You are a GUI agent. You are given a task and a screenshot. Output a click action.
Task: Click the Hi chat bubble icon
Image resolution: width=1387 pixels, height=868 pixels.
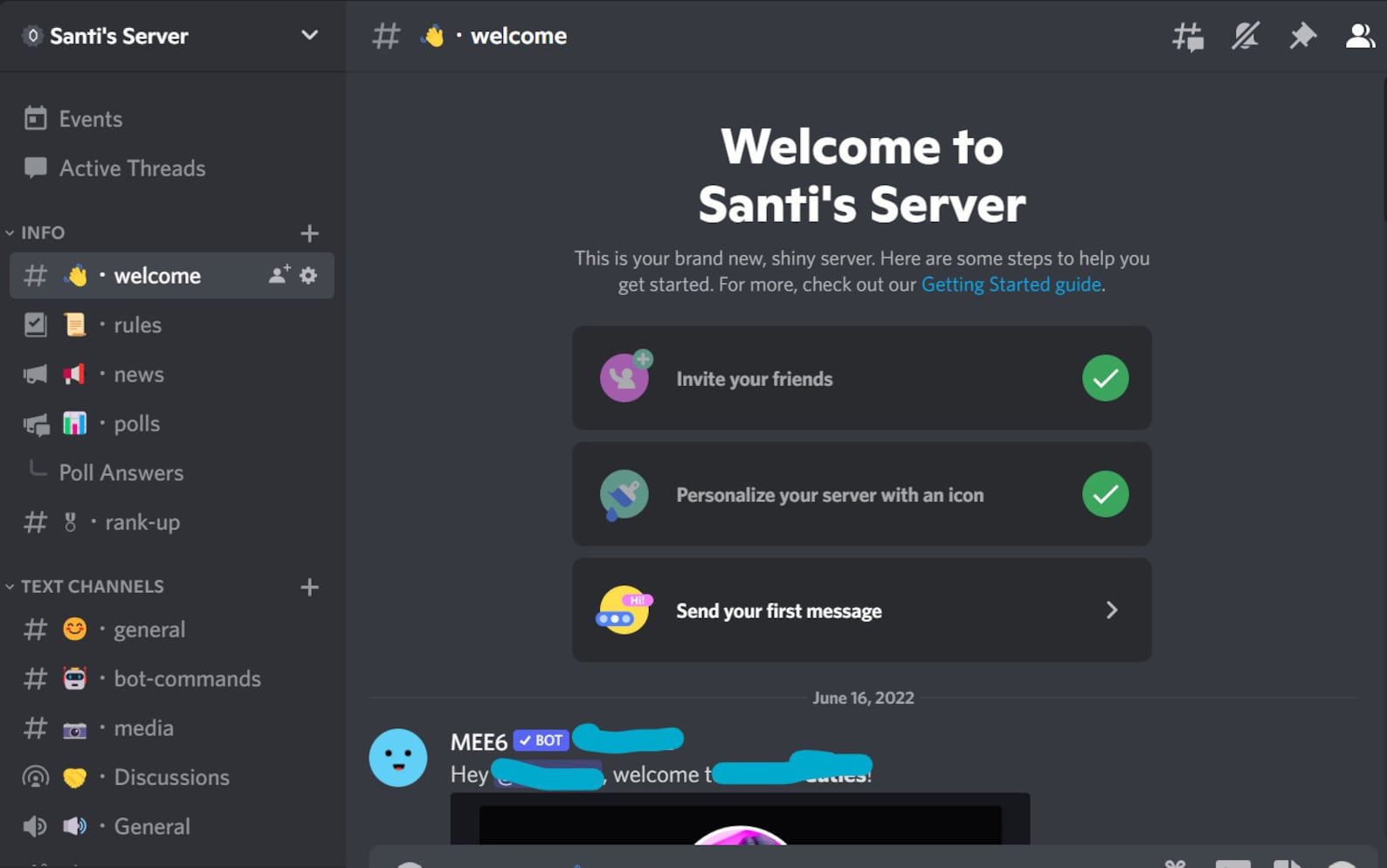point(624,610)
